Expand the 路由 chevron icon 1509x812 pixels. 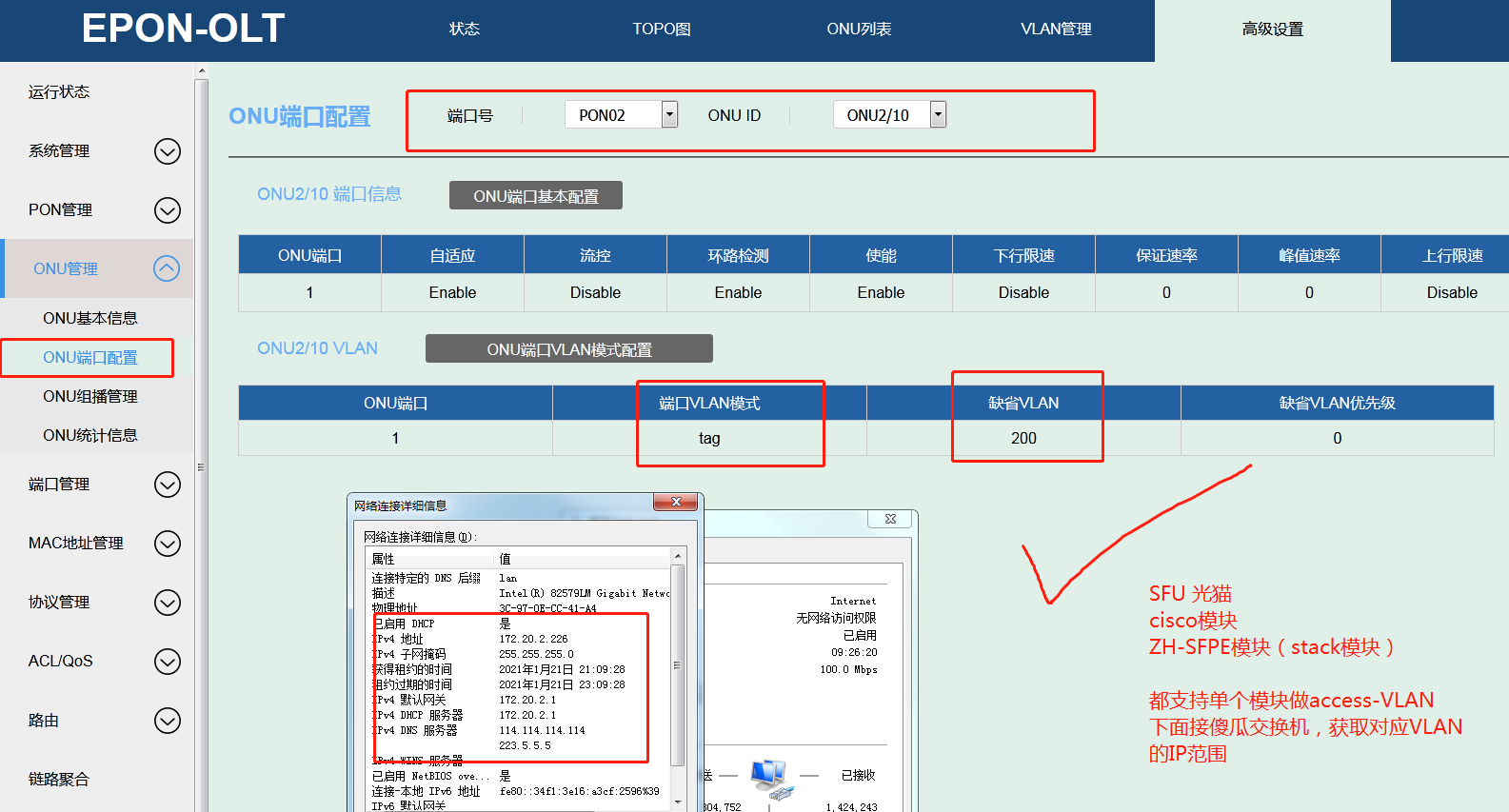[168, 721]
